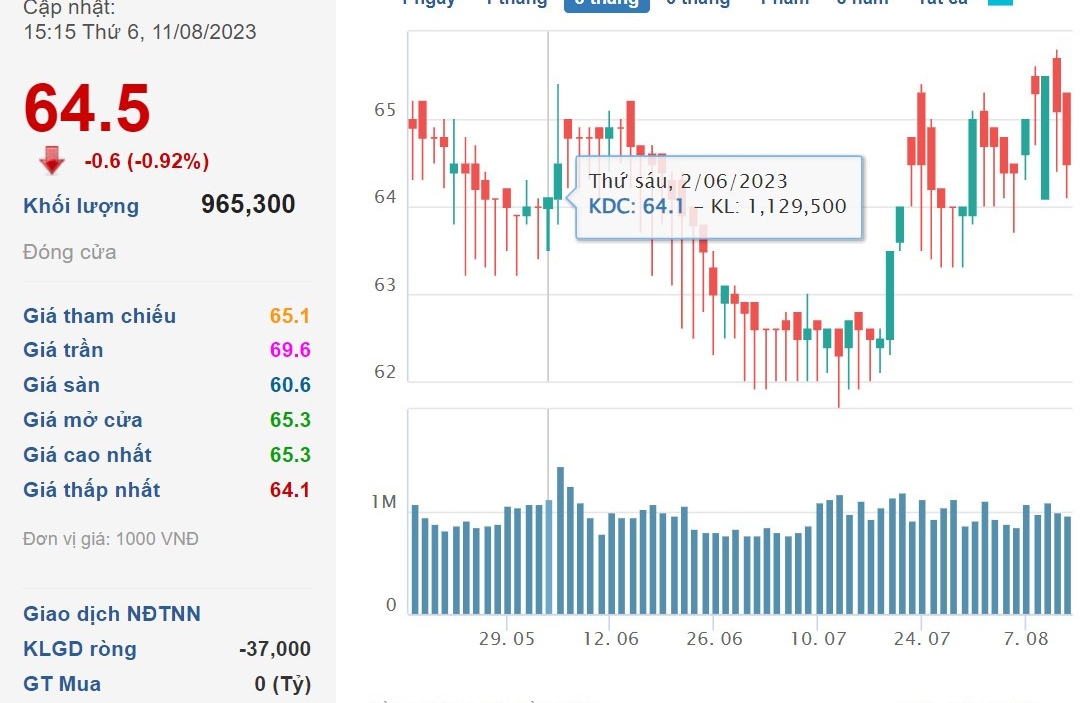
Task: Click the Khối lượng value 965,300
Action: tap(248, 205)
